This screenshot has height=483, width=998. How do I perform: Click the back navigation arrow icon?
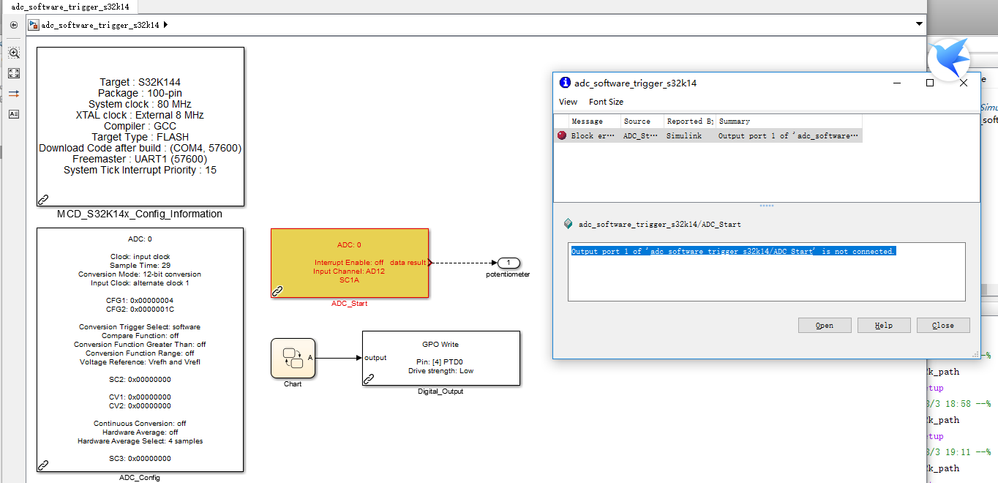[13, 25]
